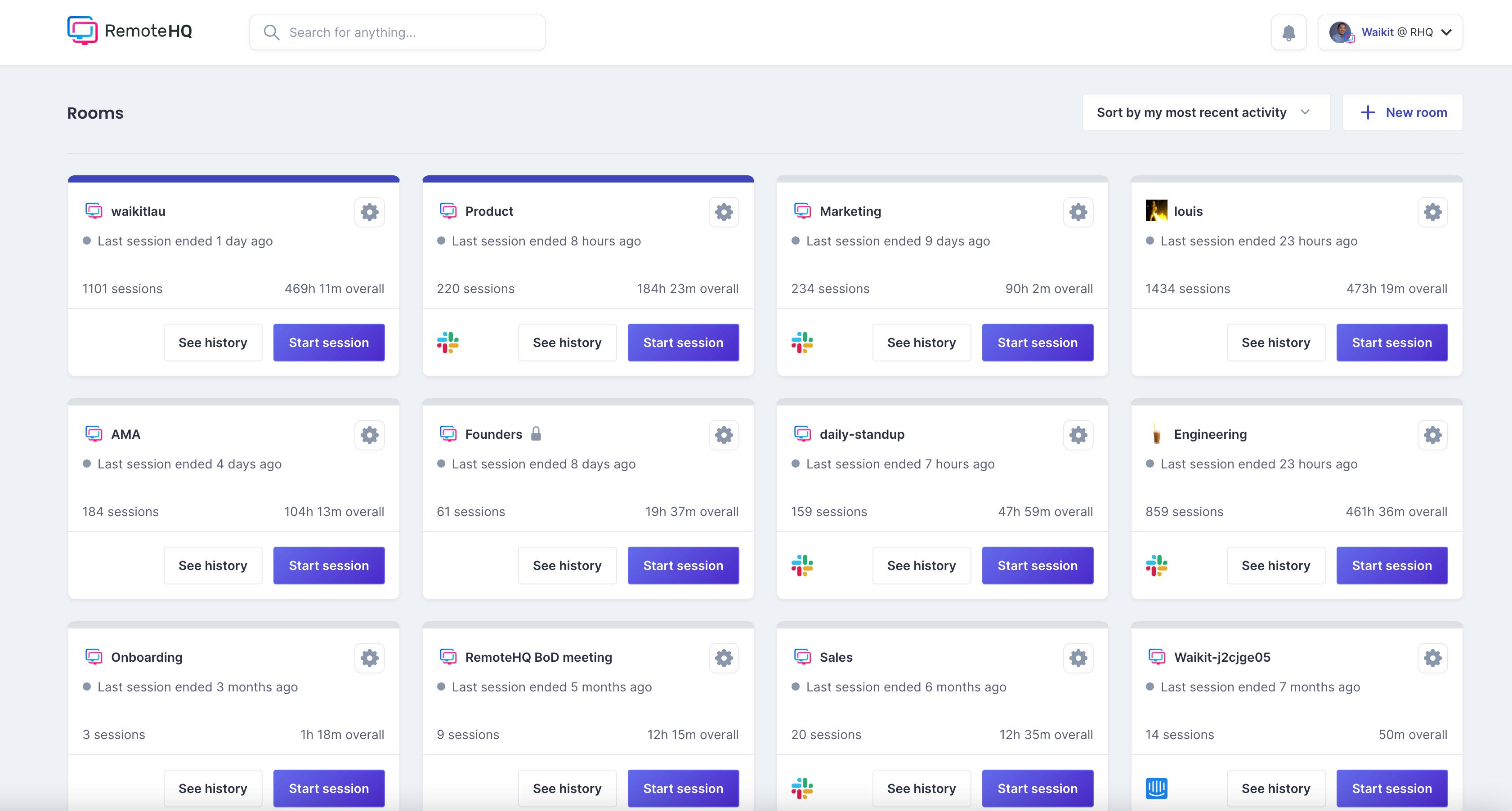
Task: Open the notifications bell
Action: [x=1288, y=32]
